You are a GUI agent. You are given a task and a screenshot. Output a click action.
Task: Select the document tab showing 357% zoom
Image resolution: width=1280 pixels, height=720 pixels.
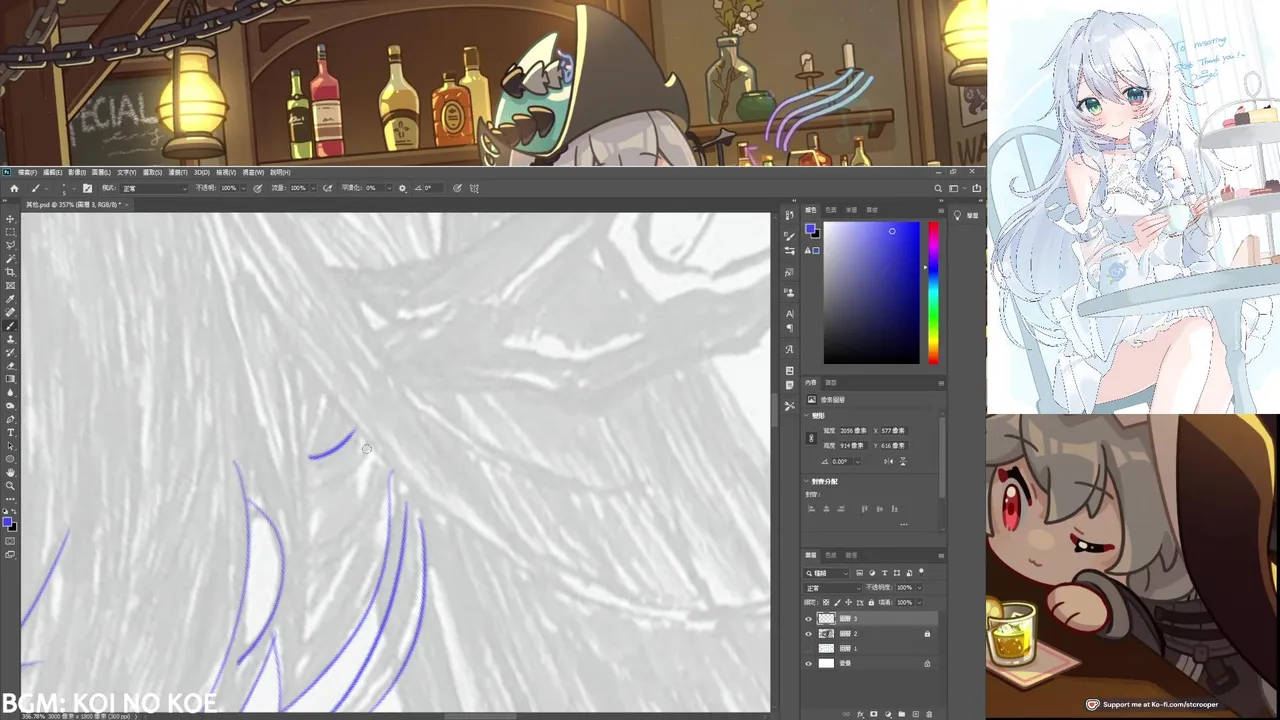coord(75,205)
